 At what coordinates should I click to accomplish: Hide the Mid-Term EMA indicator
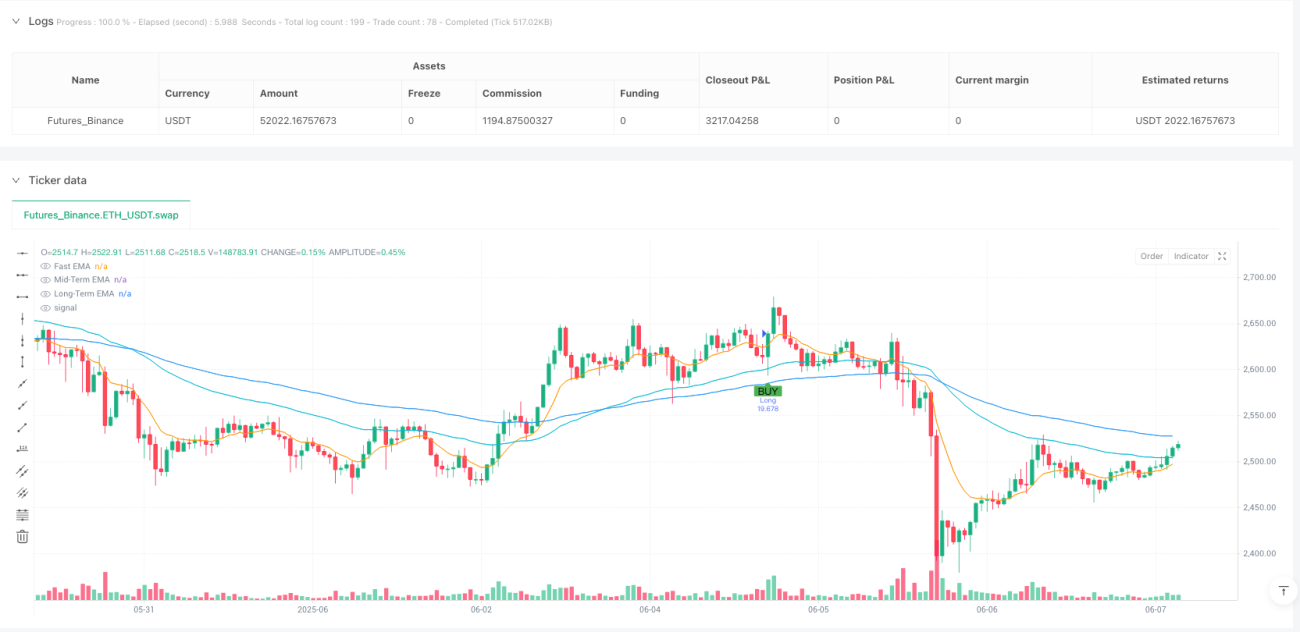point(45,280)
